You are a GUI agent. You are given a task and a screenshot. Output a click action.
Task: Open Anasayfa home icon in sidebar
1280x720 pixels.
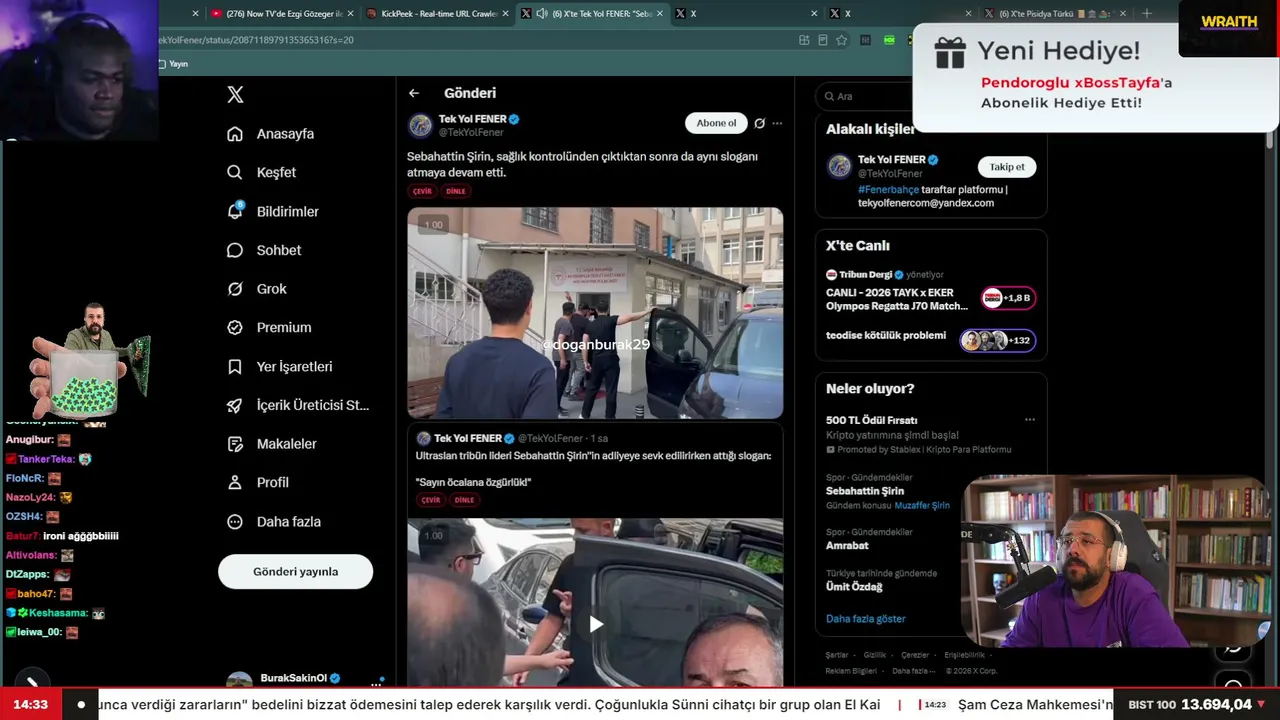[x=235, y=134]
